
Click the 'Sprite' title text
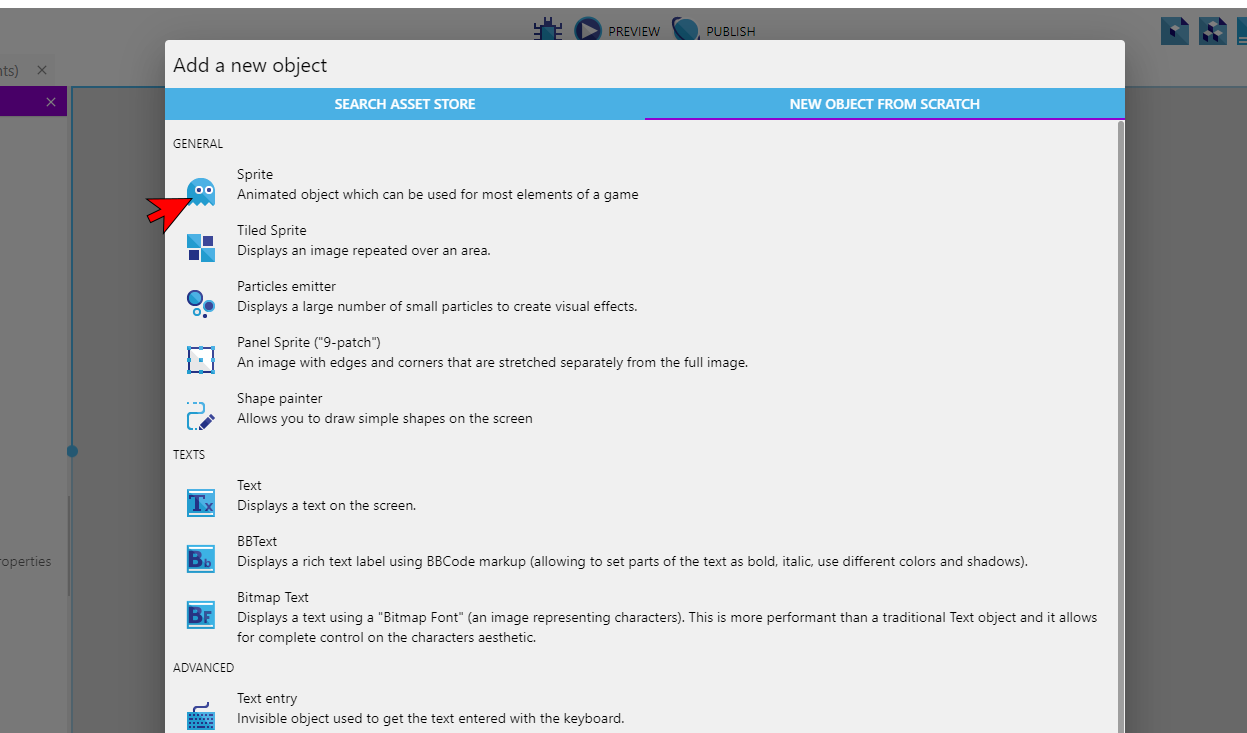pos(255,174)
